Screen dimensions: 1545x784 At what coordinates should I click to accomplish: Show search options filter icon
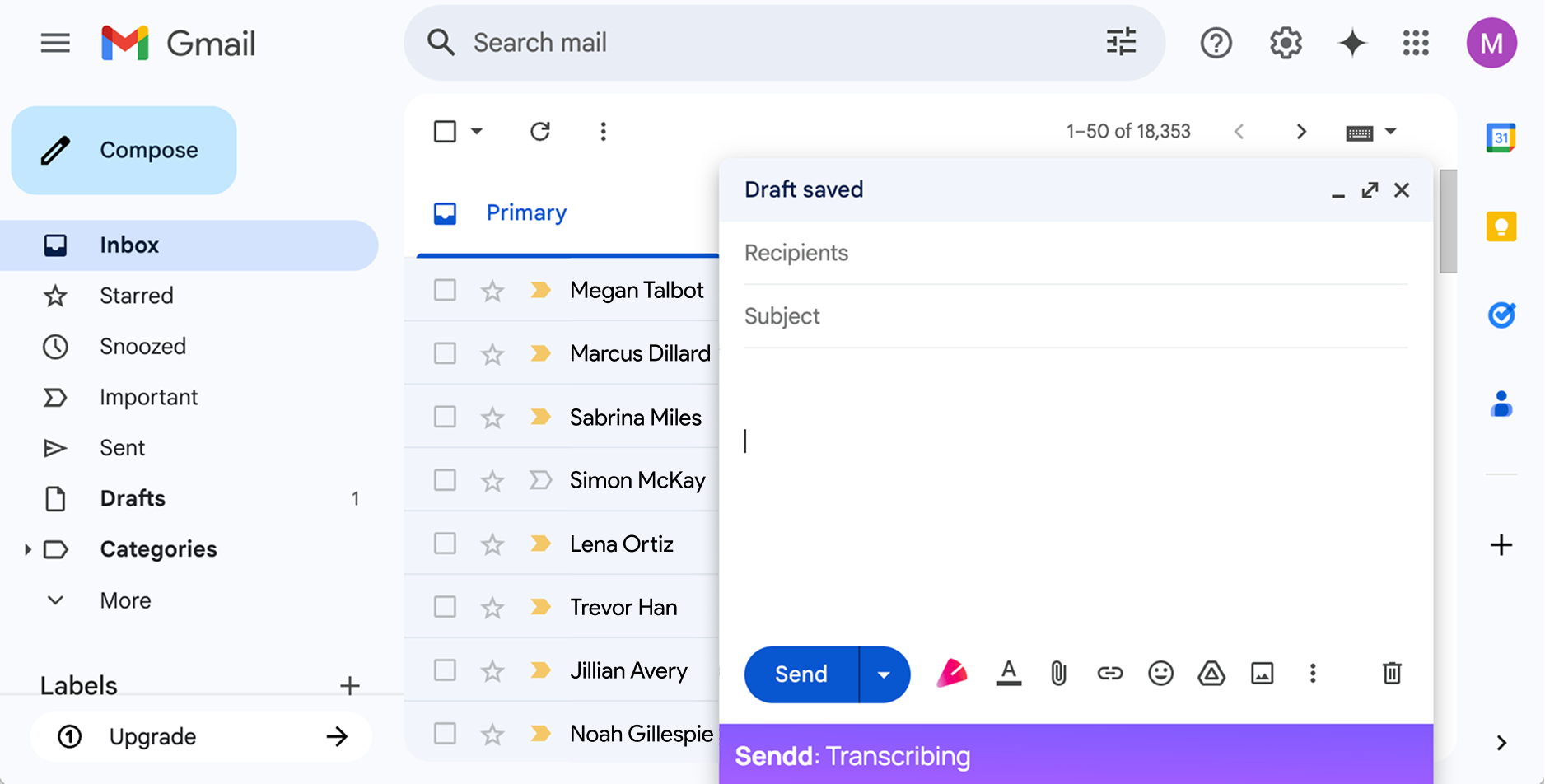pos(1121,42)
